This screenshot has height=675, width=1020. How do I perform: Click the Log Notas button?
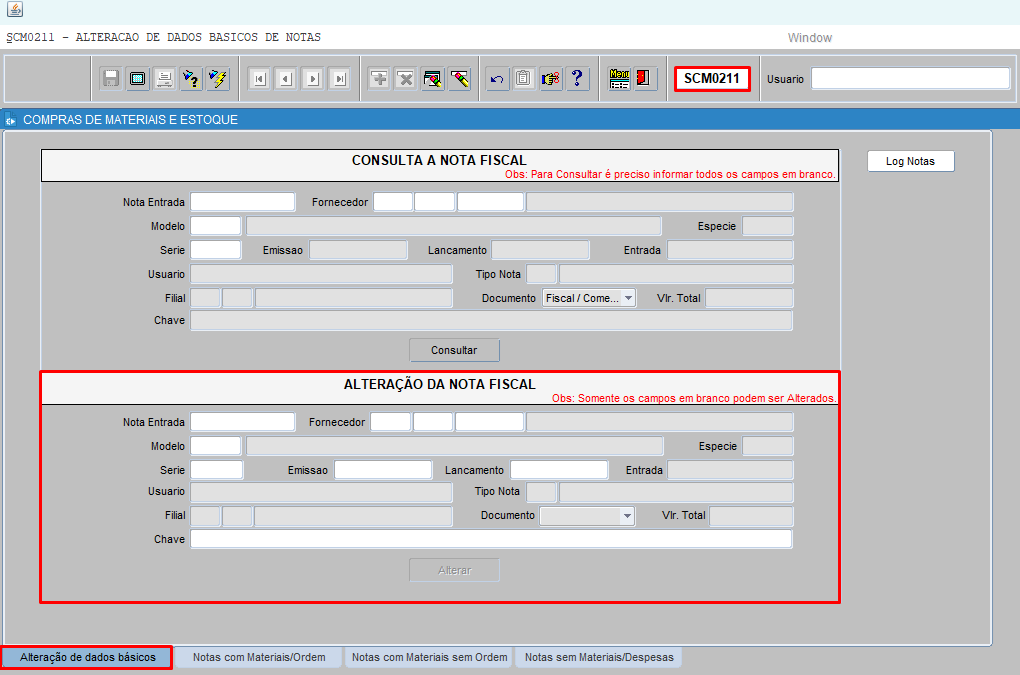click(910, 161)
